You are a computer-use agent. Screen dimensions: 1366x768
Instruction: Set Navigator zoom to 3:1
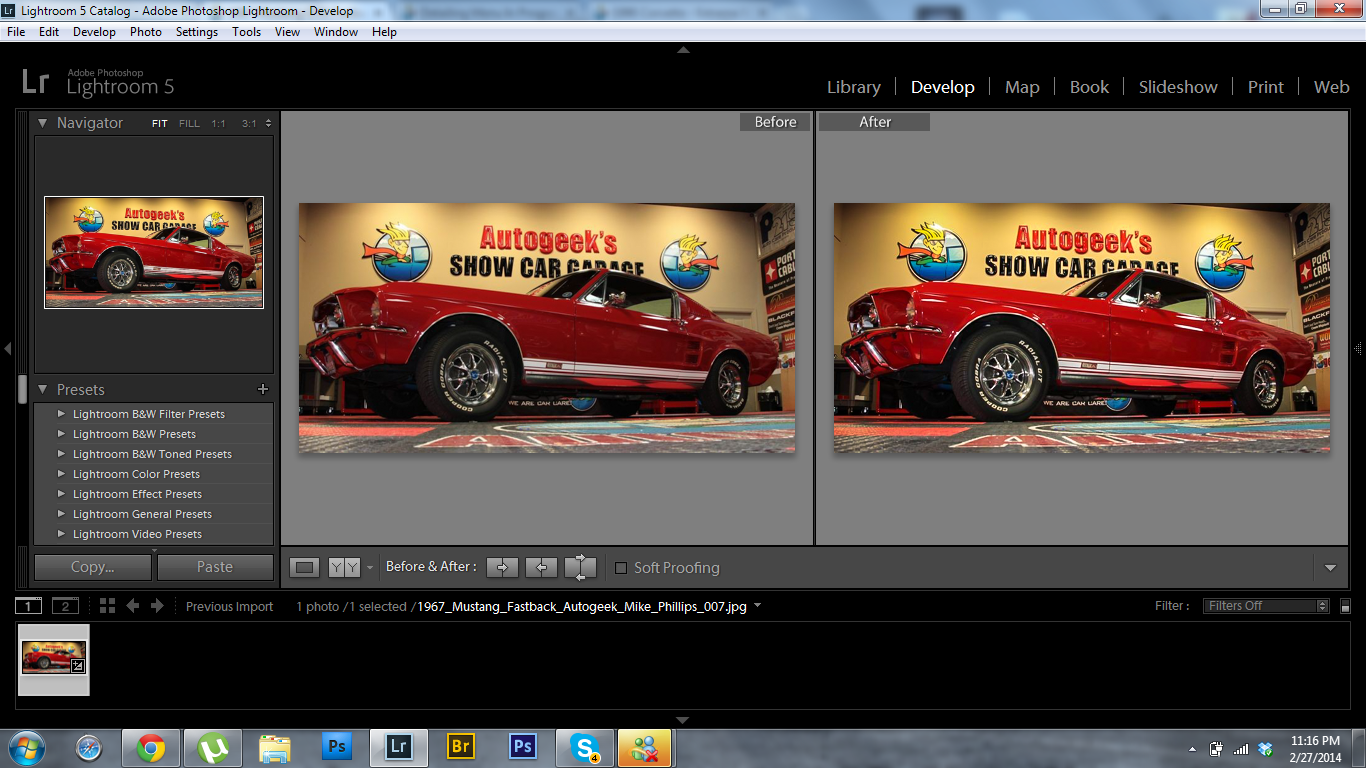(x=248, y=124)
